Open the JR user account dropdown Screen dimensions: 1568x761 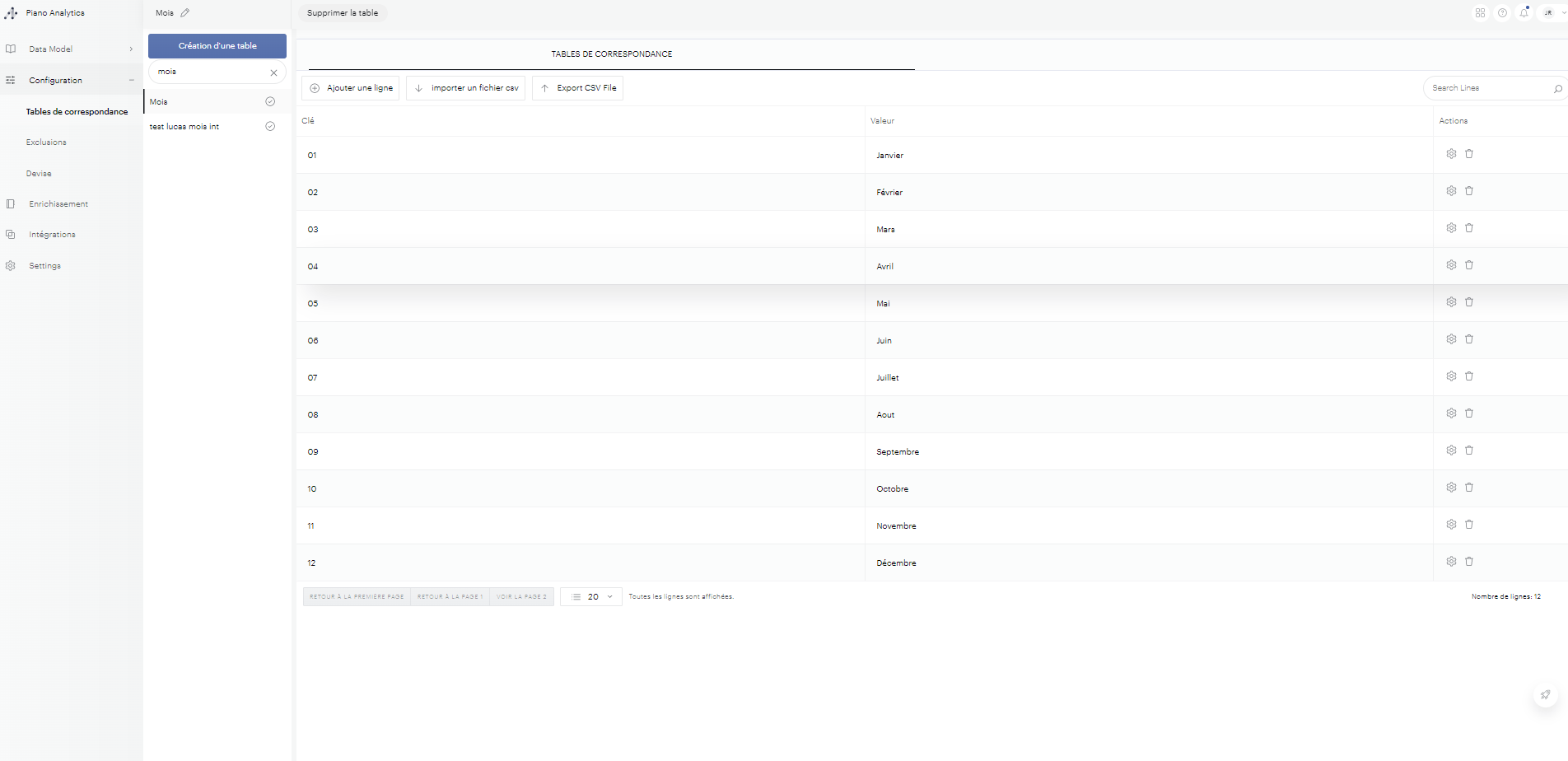[1553, 13]
